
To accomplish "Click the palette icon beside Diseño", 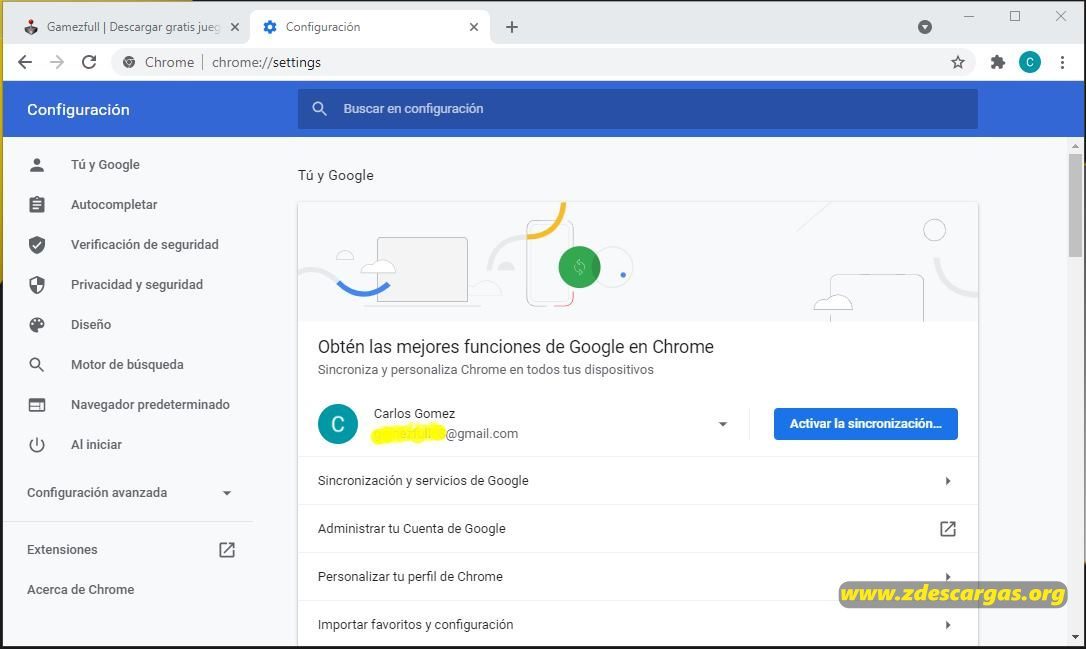I will (x=37, y=325).
